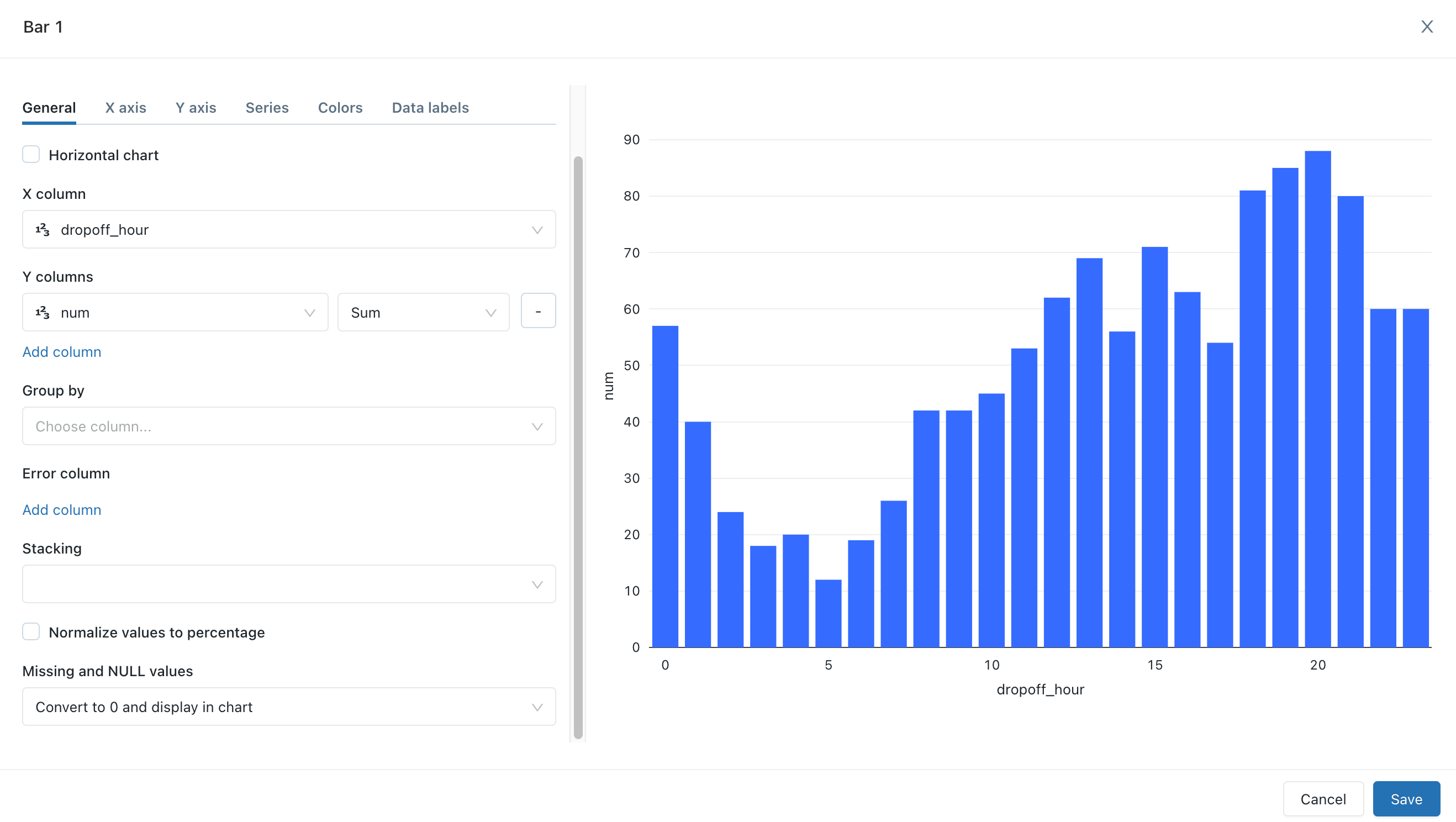This screenshot has width=1456, height=822.
Task: Expand the Missing and NULL values dropdown
Action: pos(289,707)
